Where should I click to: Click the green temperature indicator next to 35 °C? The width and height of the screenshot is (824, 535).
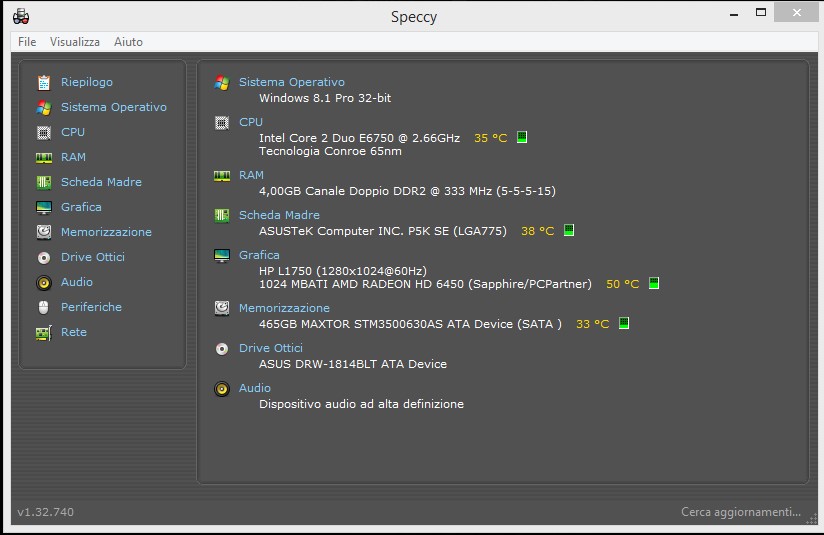(x=522, y=137)
